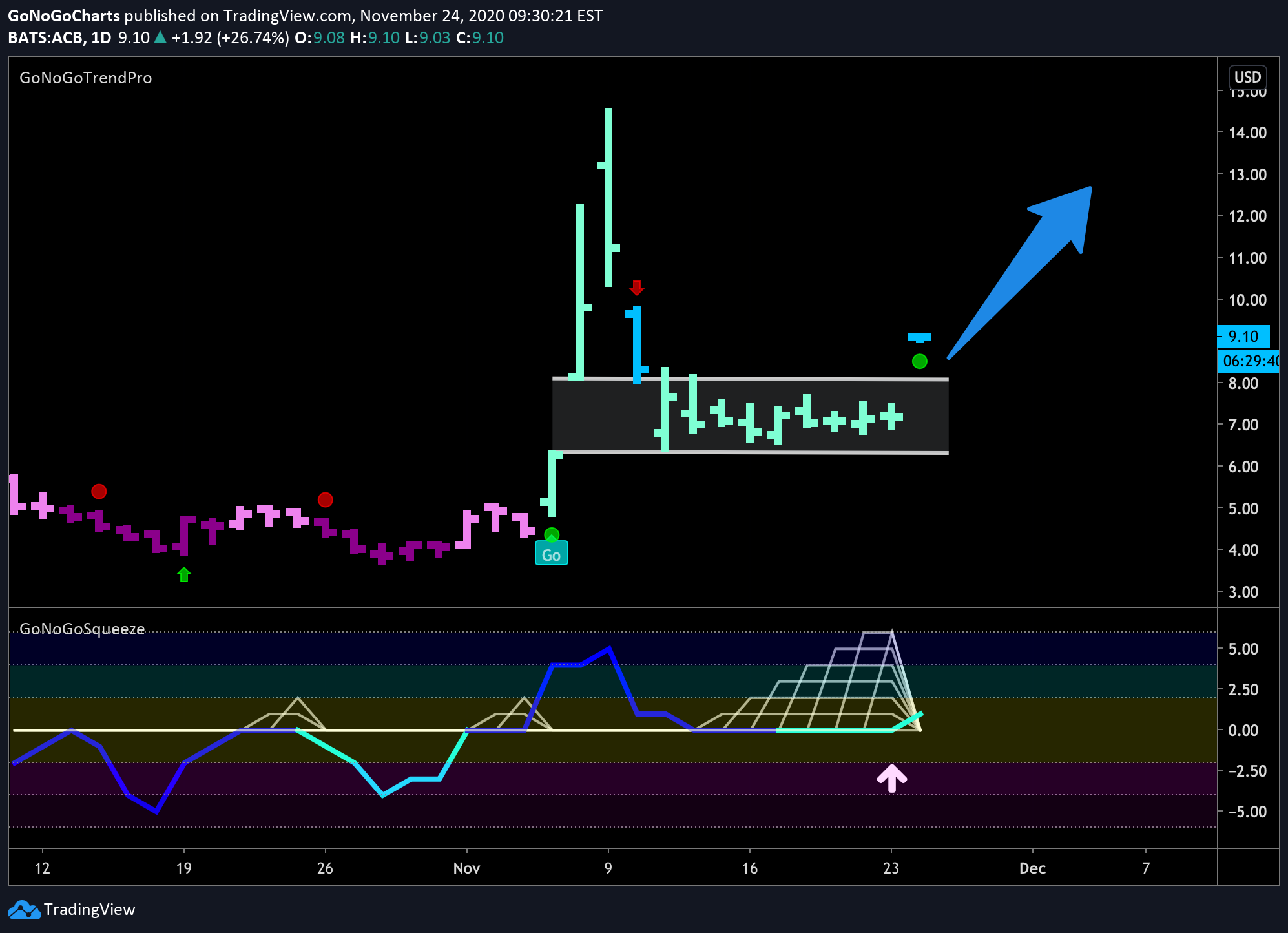Viewport: 1288px width, 933px height.
Task: Click the 14.00 price axis label
Action: pyautogui.click(x=1247, y=132)
